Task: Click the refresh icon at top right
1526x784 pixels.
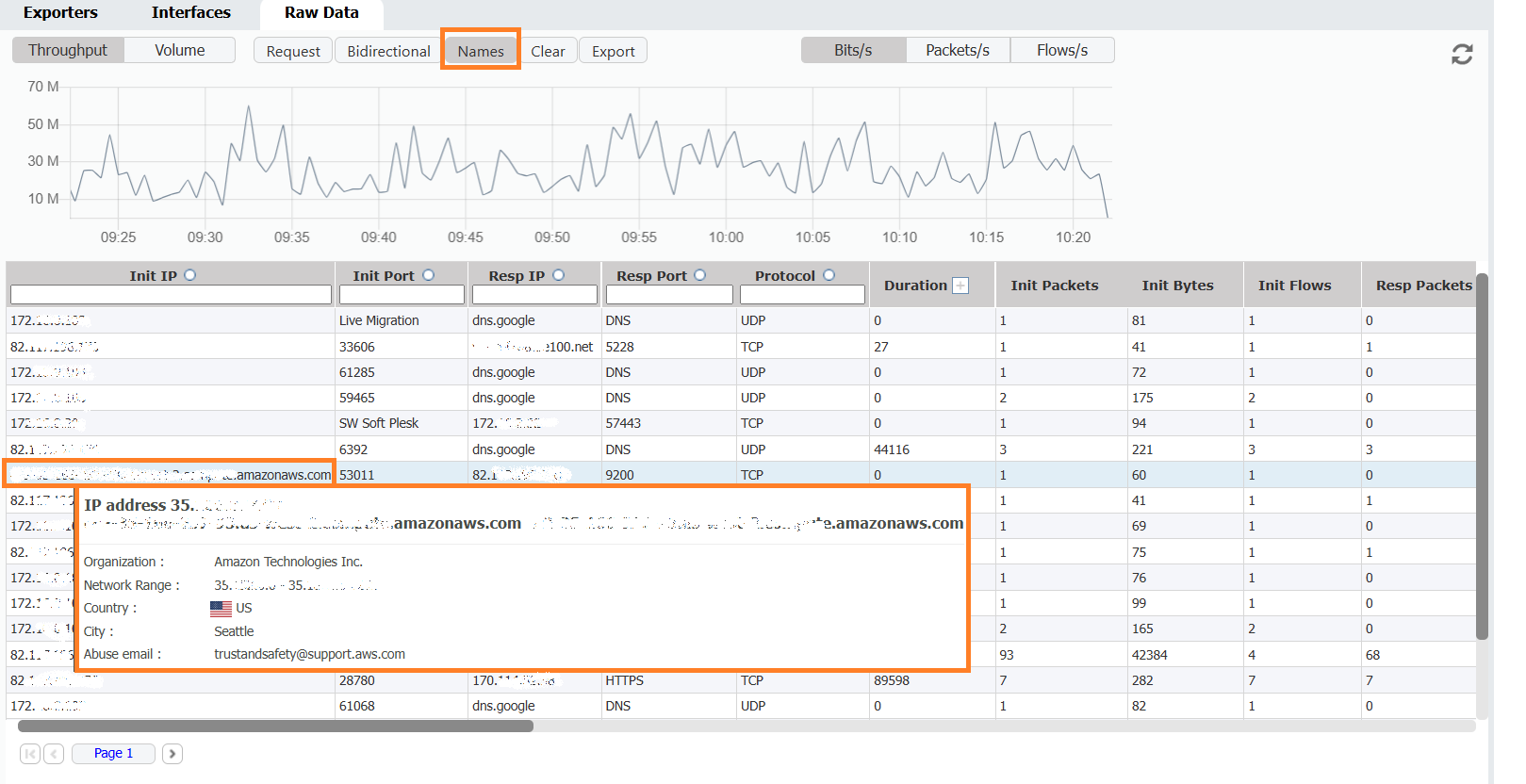Action: coord(1461,55)
